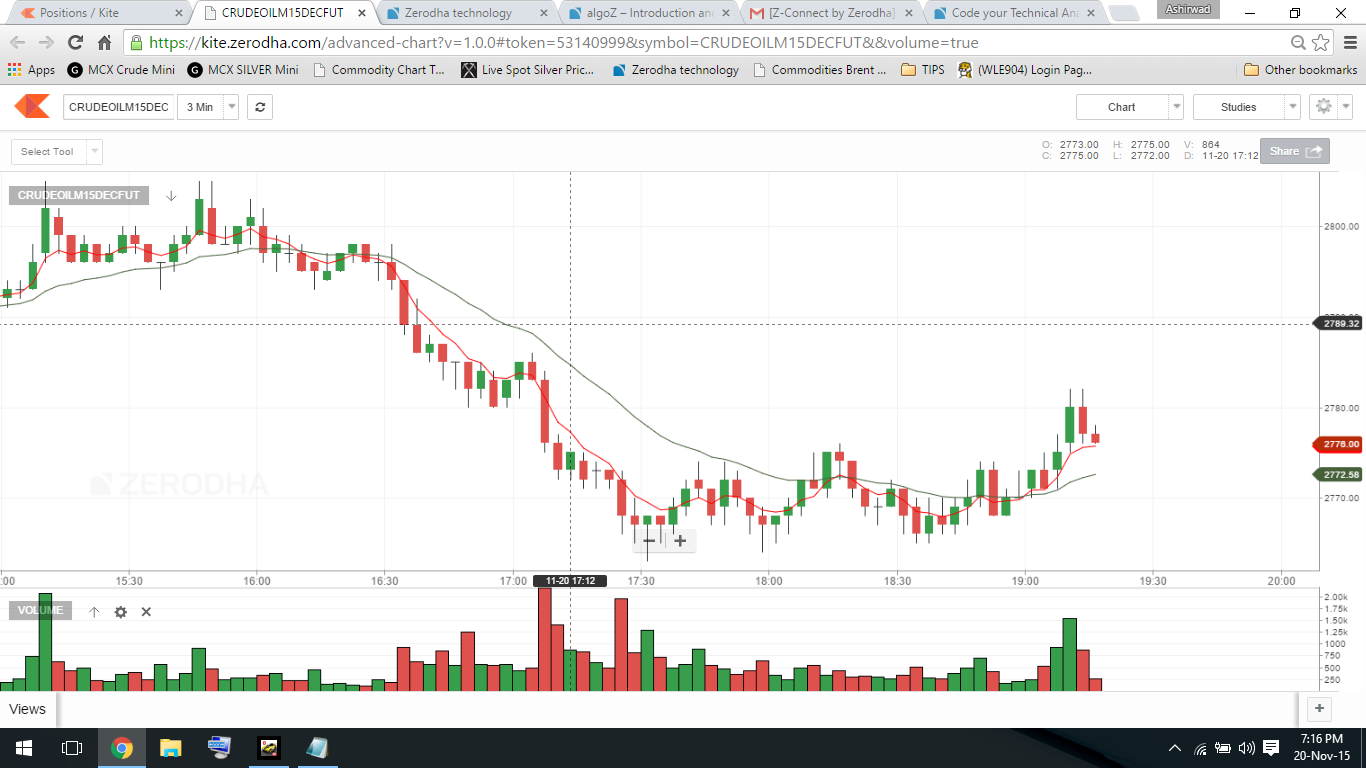Viewport: 1366px width, 768px height.
Task: Open WLE904 Login Page bookmark
Action: coord(1025,70)
